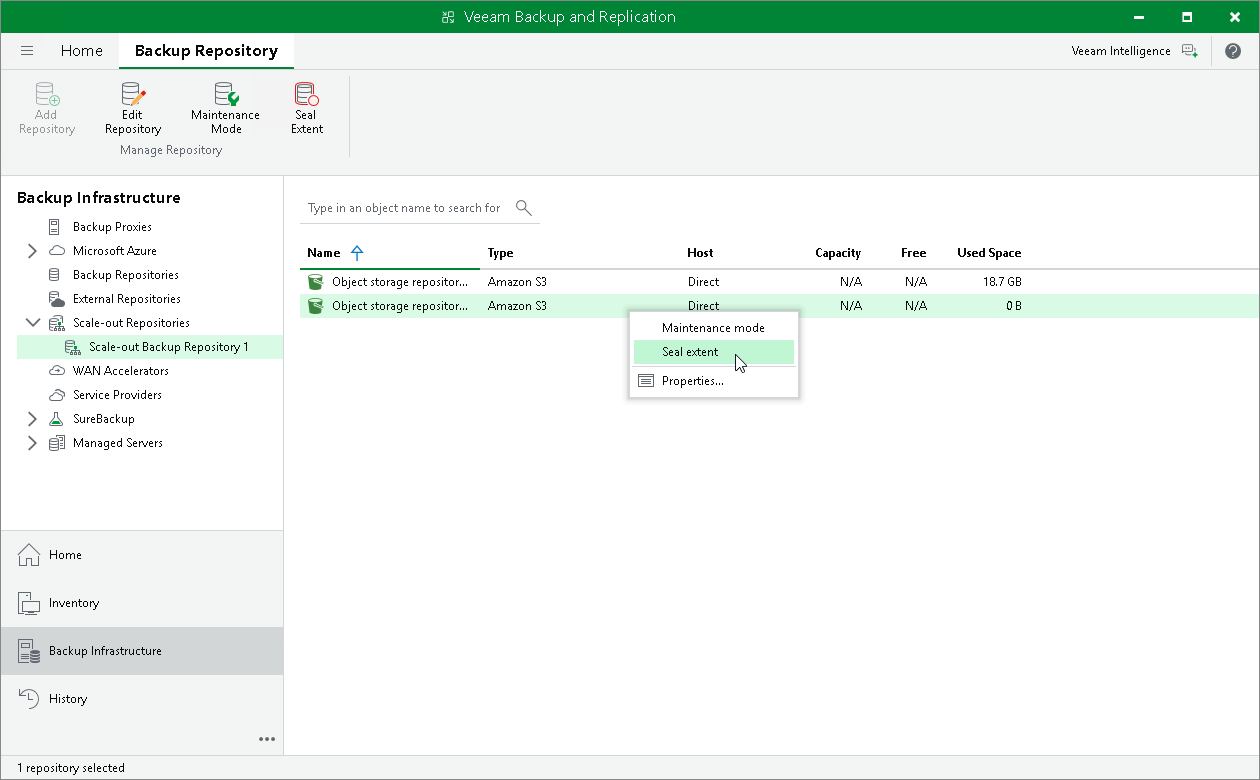The width and height of the screenshot is (1260, 780).
Task: Click the Microsoft Azure cloud icon
Action: click(x=57, y=251)
